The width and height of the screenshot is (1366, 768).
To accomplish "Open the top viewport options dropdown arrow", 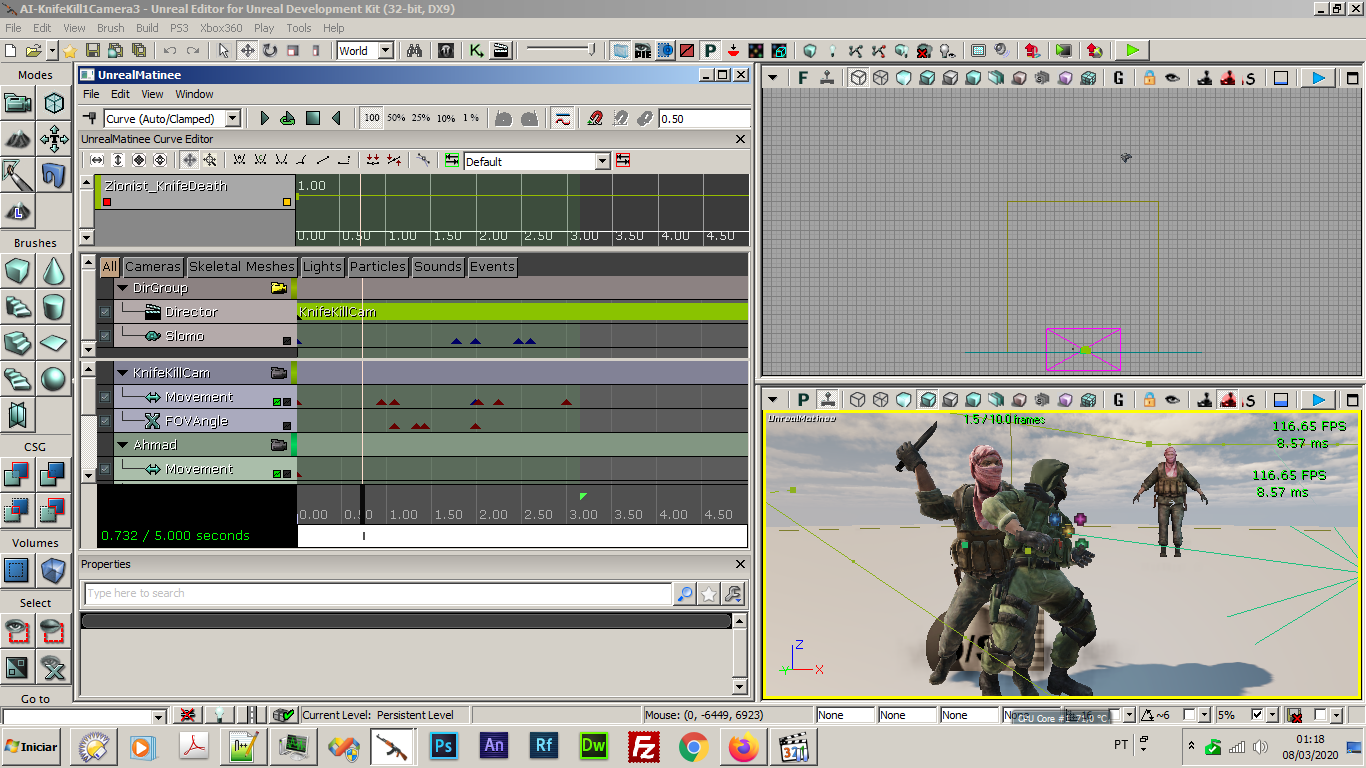I will tap(772, 78).
